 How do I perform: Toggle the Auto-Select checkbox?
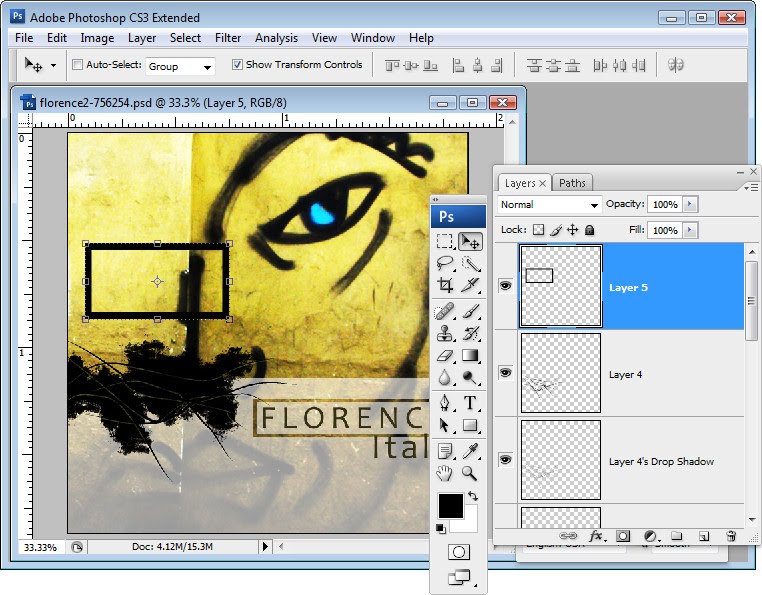(x=77, y=65)
